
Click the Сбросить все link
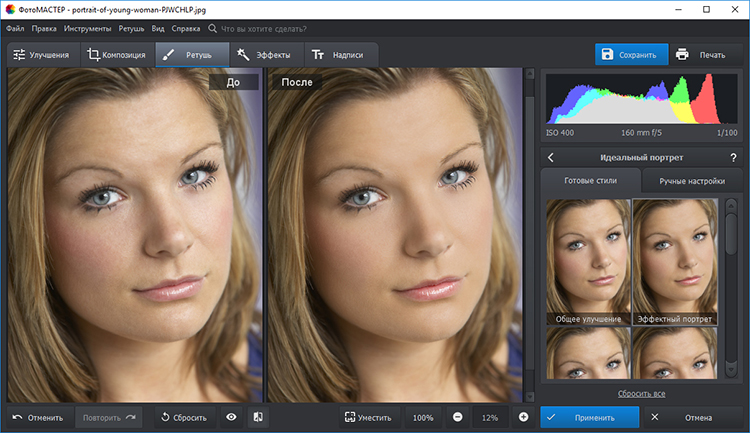click(x=641, y=394)
